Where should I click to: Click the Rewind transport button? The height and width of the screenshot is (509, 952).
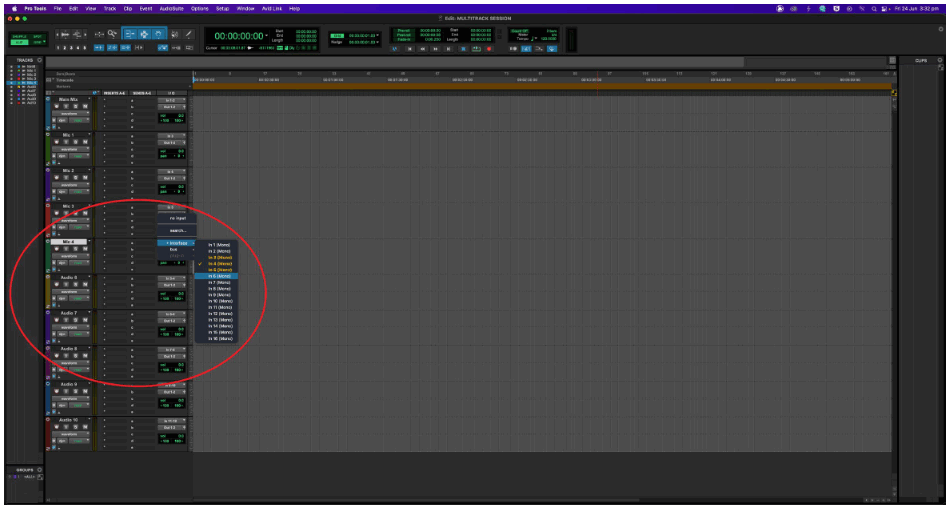point(423,49)
